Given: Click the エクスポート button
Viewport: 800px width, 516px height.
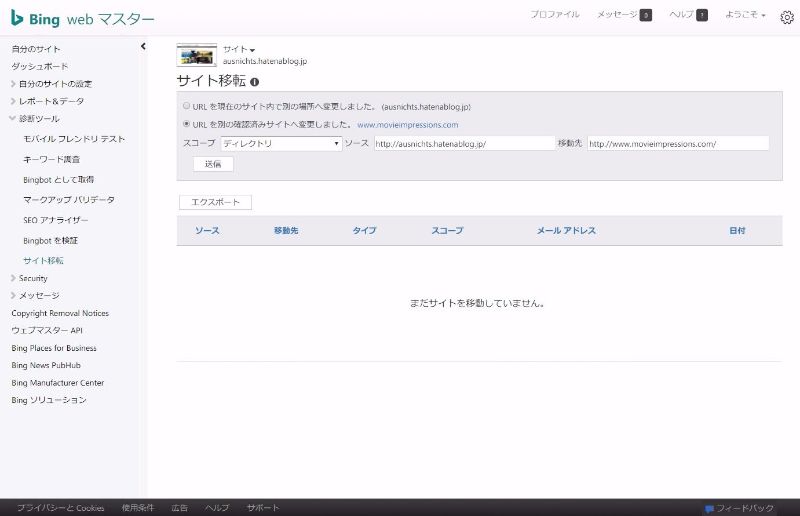Looking at the screenshot, I should click(x=215, y=202).
